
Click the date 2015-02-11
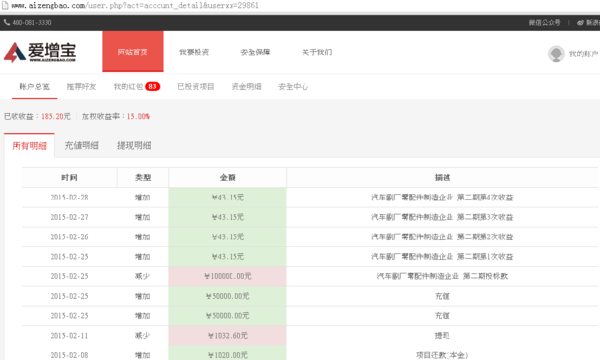tap(69, 336)
